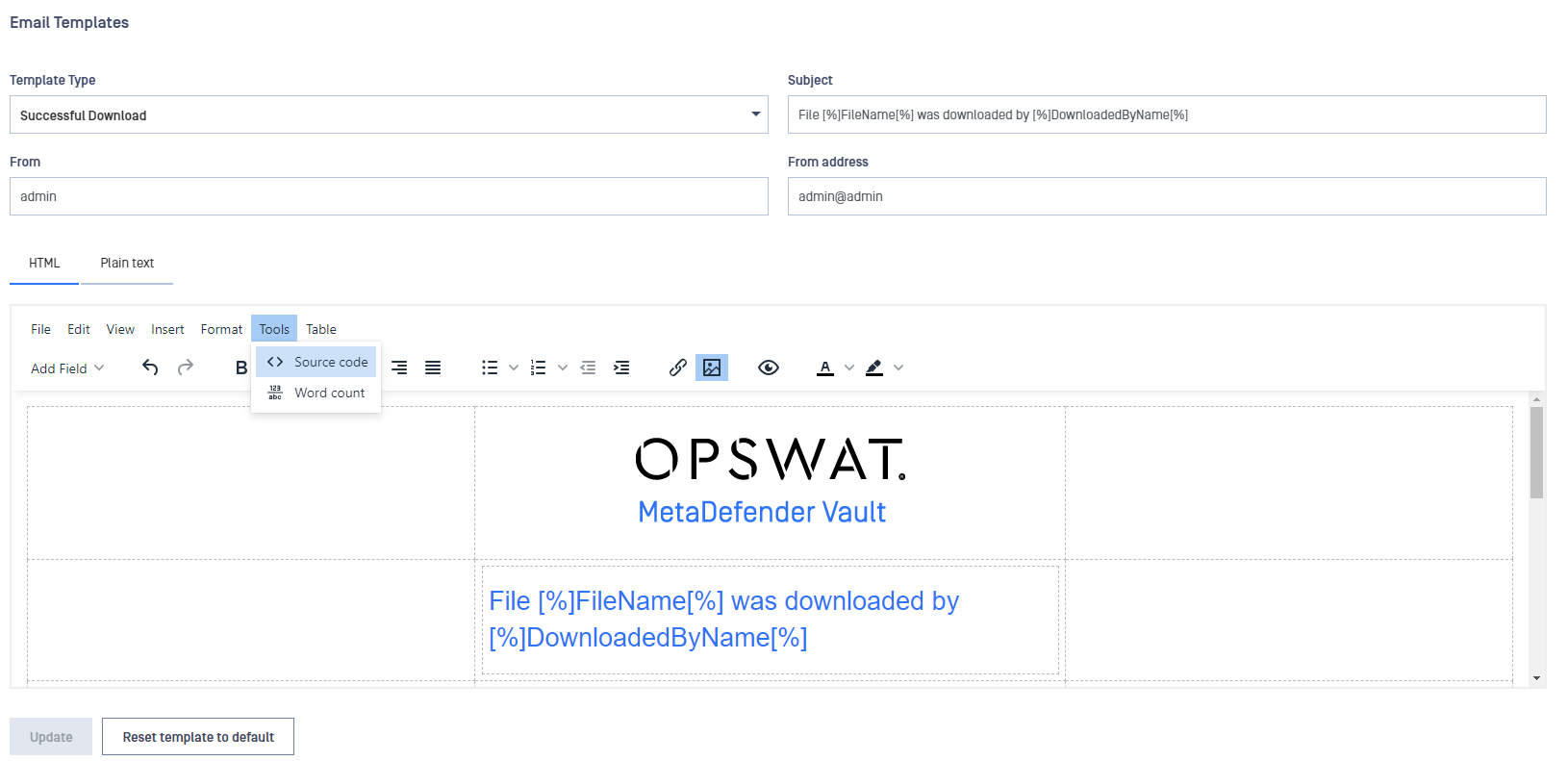
Task: Switch to the HTML tab
Action: pyautogui.click(x=44, y=263)
